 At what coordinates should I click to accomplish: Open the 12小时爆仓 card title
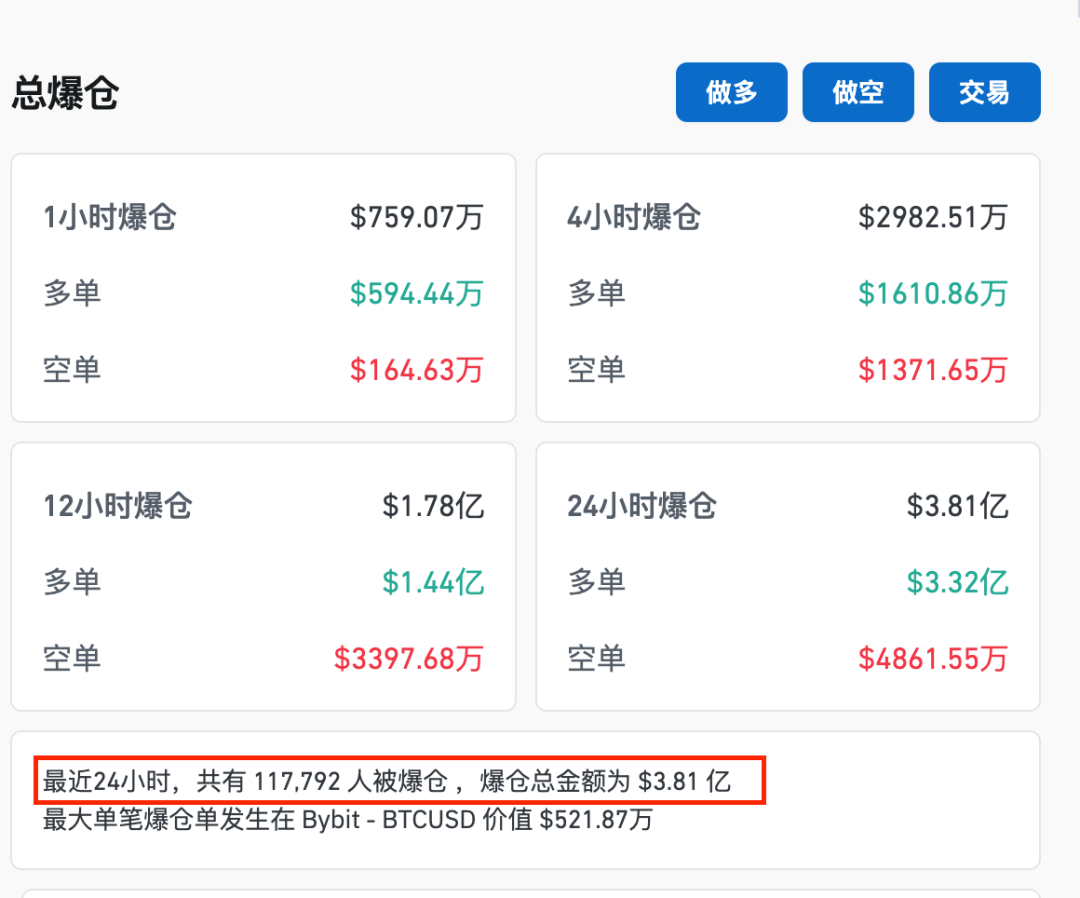coord(118,506)
